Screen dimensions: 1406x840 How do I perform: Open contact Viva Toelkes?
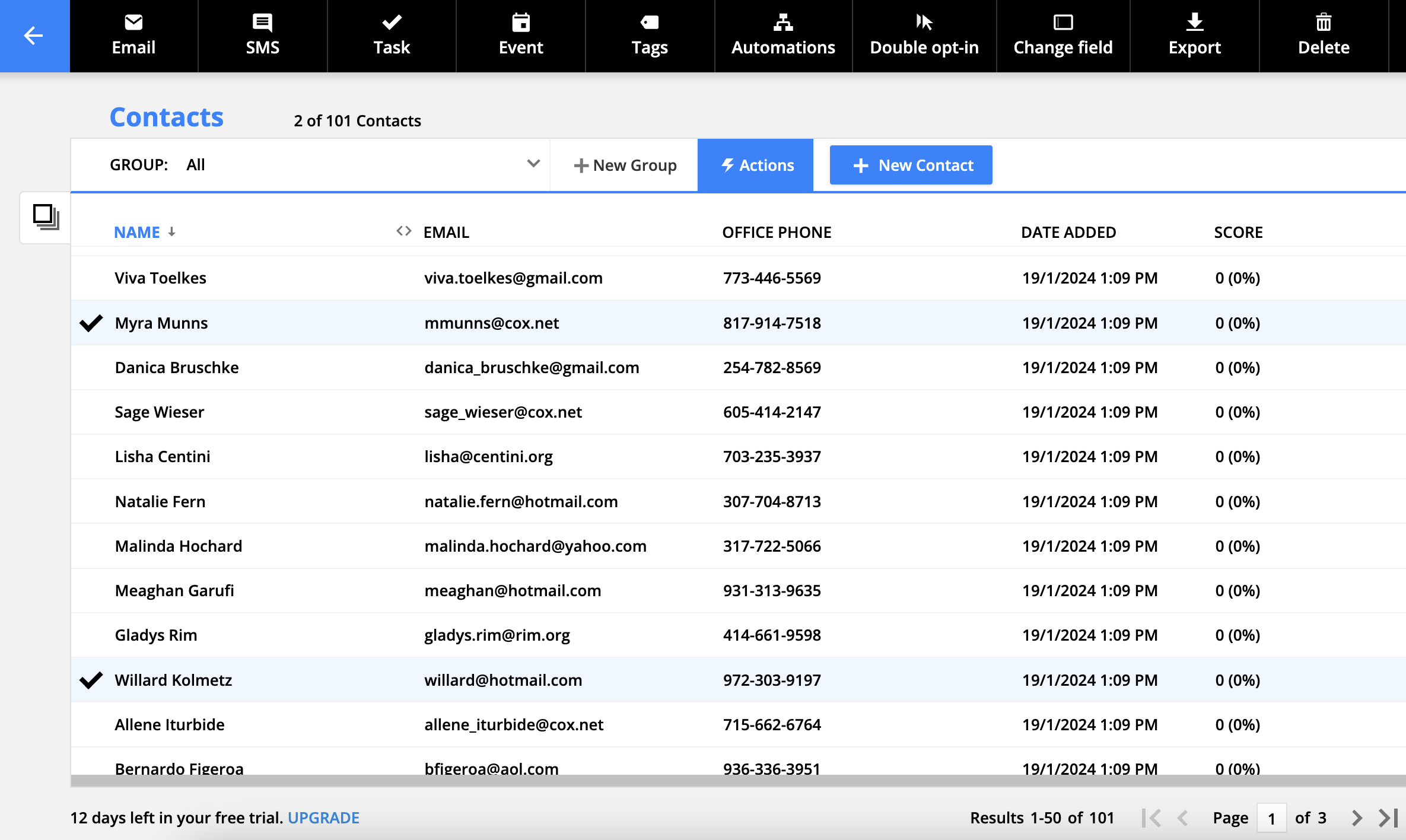coord(160,278)
